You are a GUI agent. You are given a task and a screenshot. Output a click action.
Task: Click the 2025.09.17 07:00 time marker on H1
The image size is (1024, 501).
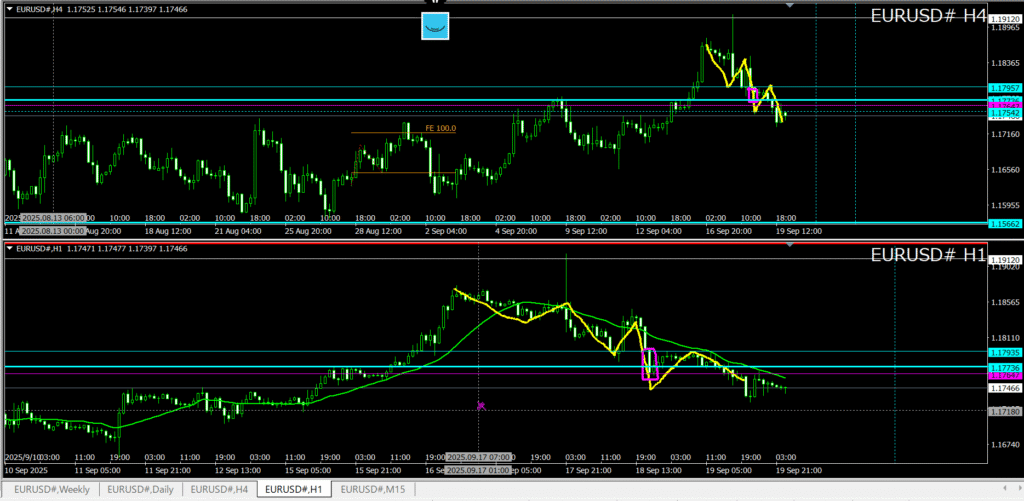478,456
